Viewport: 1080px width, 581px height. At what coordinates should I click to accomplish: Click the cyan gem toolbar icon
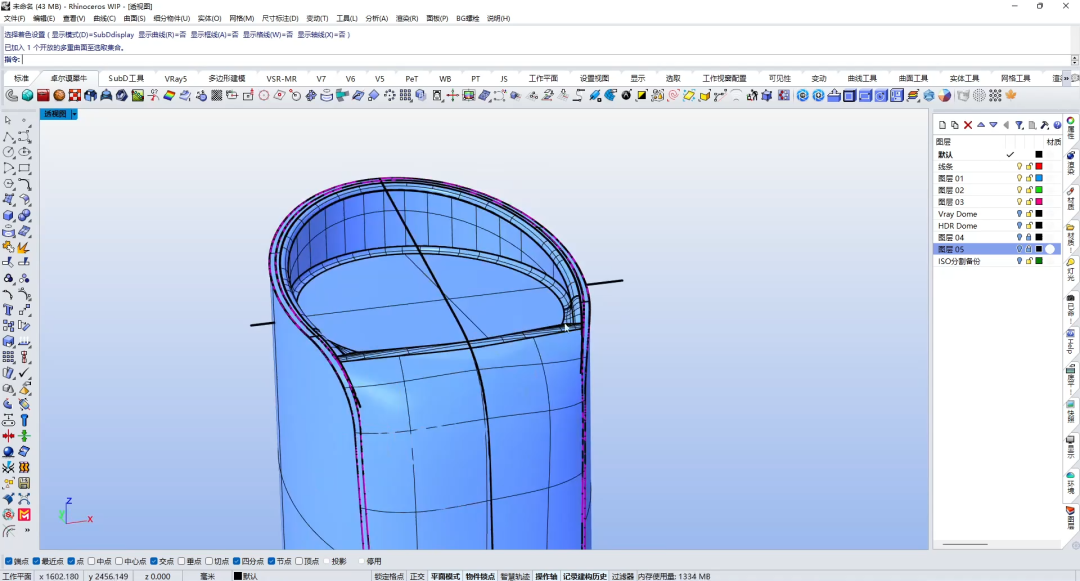click(x=28, y=96)
